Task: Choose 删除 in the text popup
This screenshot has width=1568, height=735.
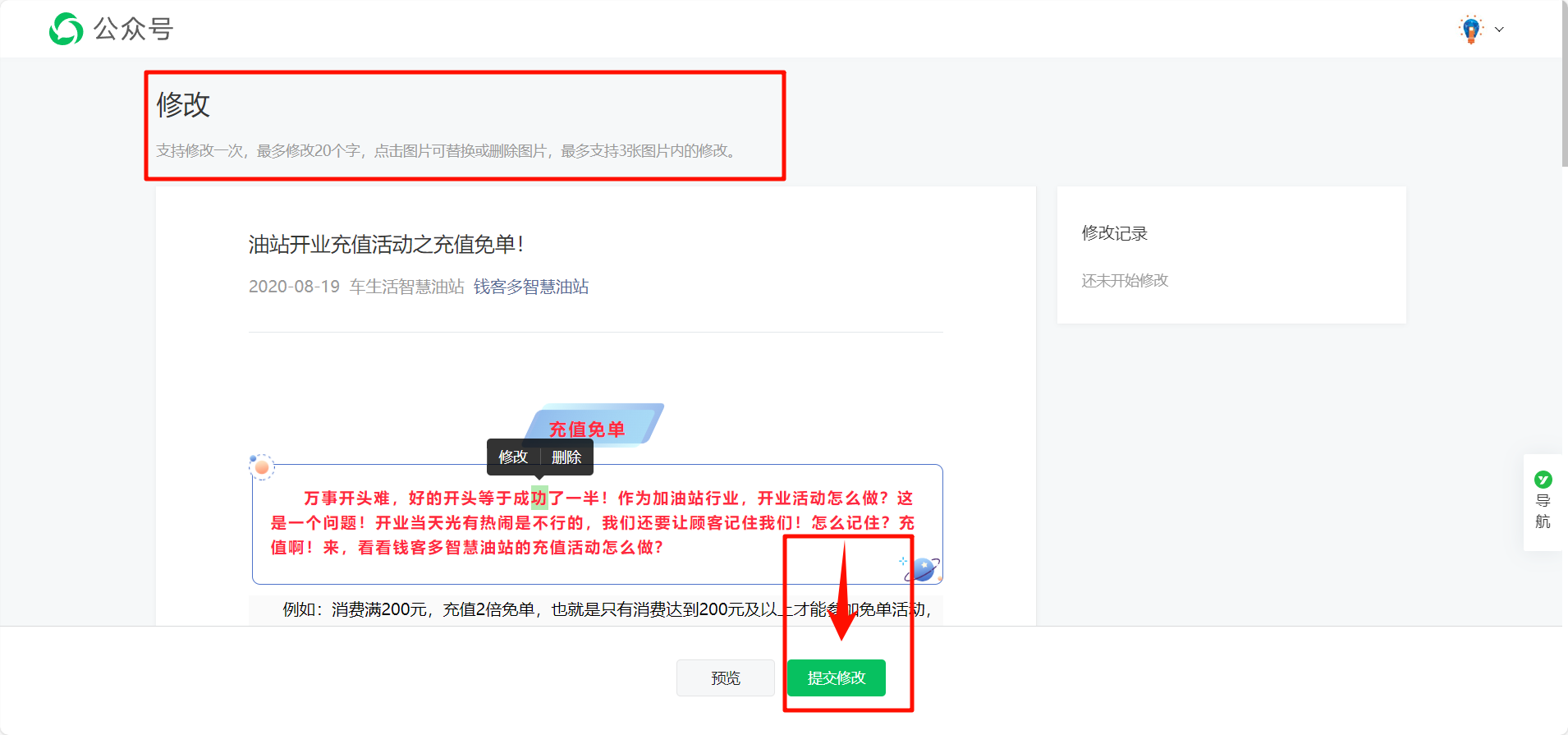Action: (x=566, y=457)
